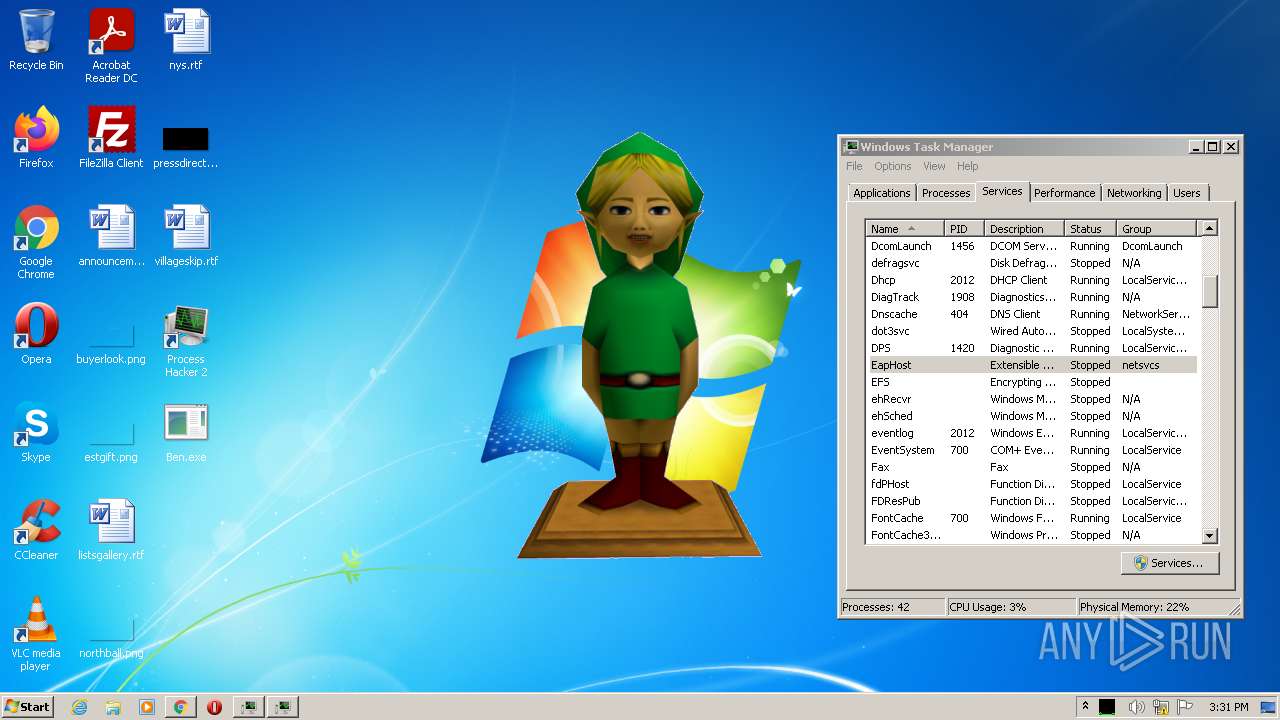The image size is (1280, 720).
Task: Open Firefox from the desktop
Action: pyautogui.click(x=36, y=138)
